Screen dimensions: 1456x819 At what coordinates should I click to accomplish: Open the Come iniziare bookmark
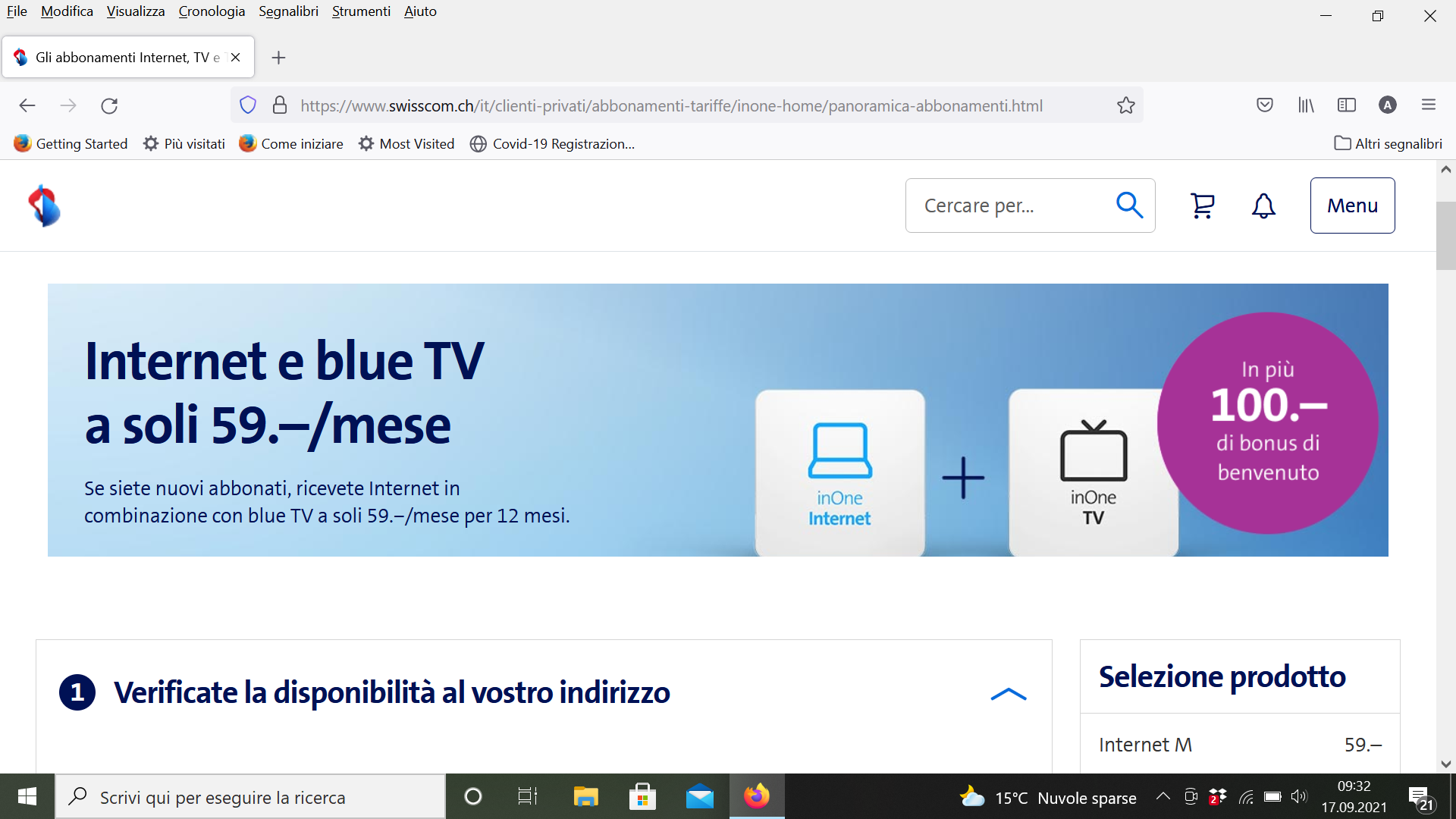(291, 143)
